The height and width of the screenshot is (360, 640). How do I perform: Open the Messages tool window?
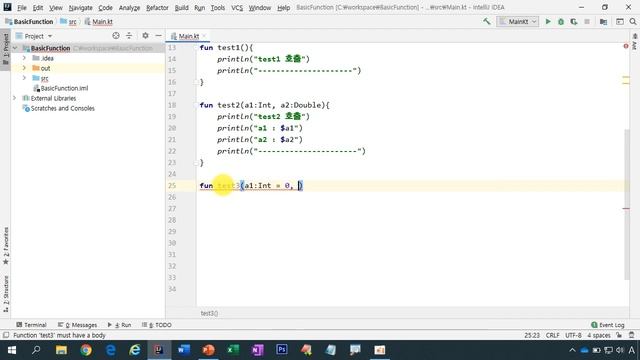(78, 325)
